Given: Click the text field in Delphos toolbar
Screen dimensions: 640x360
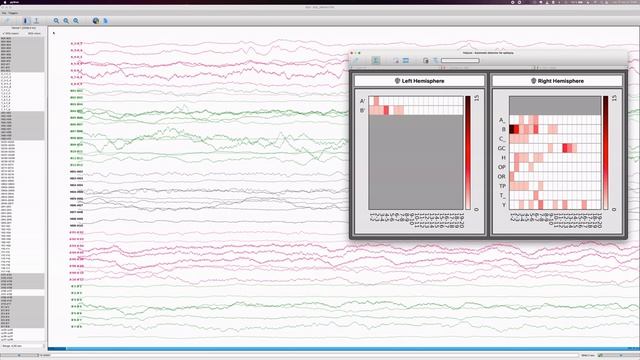Looking at the screenshot, I should tap(460, 60).
